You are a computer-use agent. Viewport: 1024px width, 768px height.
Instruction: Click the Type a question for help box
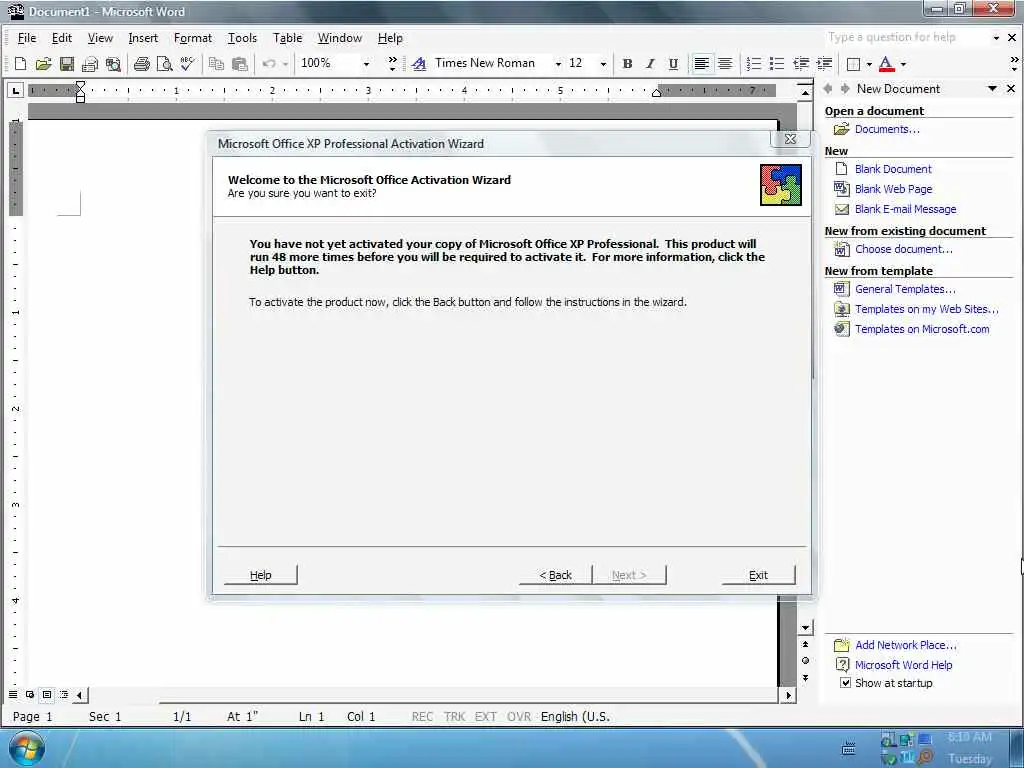(906, 38)
